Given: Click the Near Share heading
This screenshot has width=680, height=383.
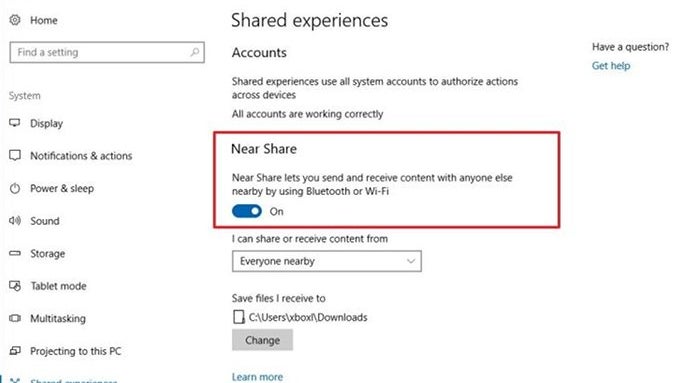Looking at the screenshot, I should (x=264, y=149).
